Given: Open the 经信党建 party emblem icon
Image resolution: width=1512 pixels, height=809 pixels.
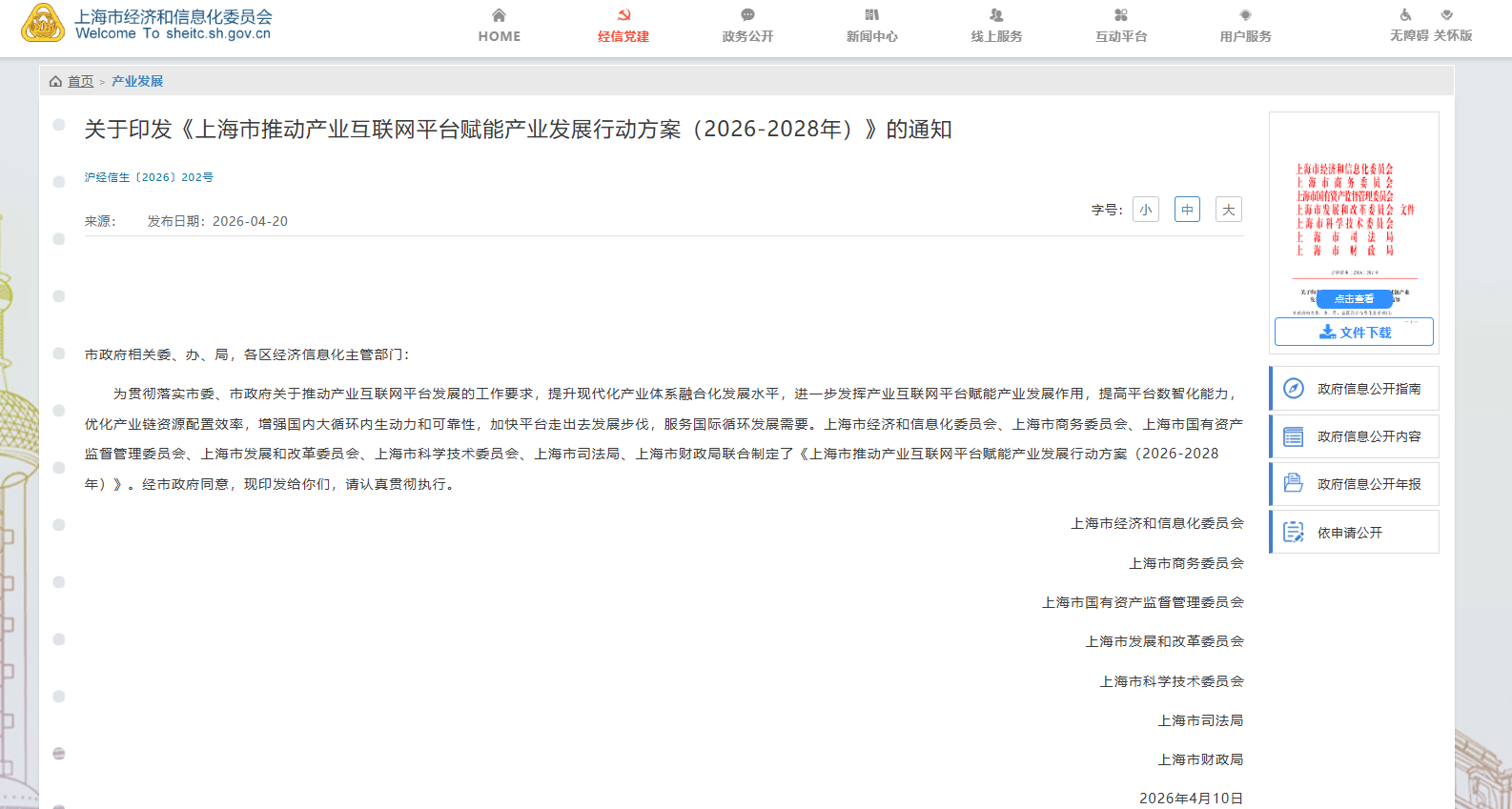Looking at the screenshot, I should 623,15.
